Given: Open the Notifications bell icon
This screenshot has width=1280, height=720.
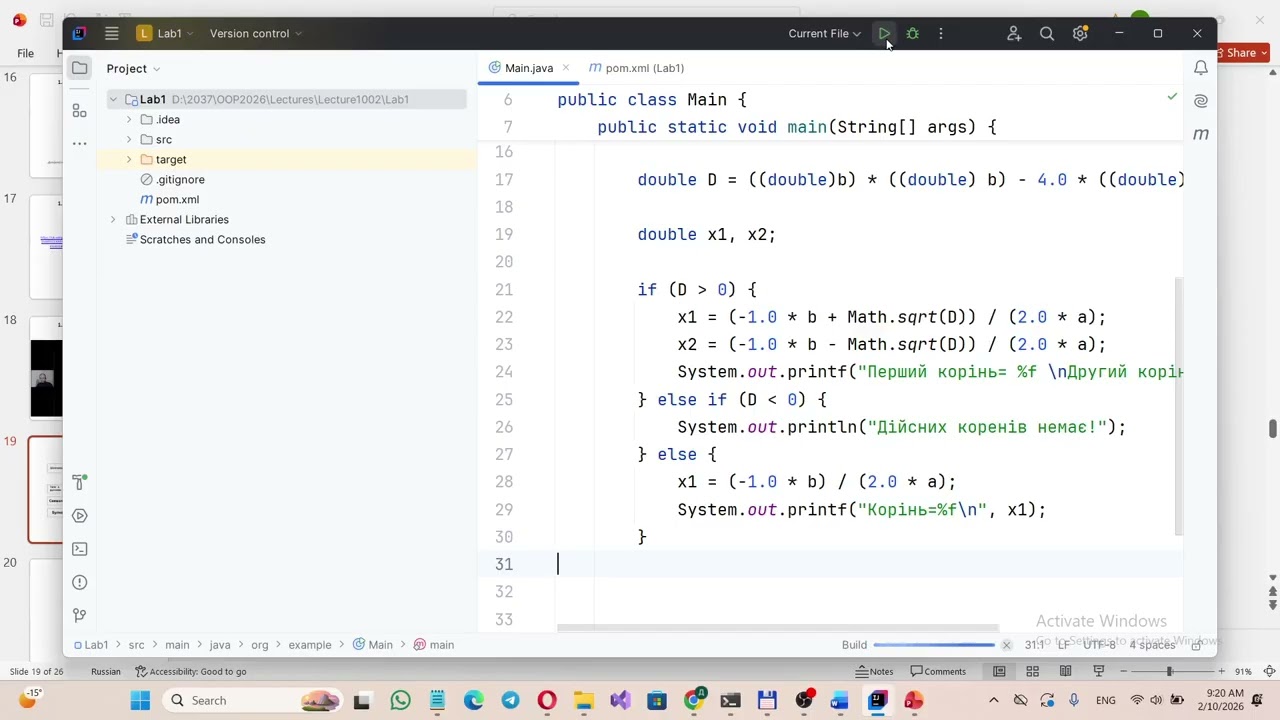Looking at the screenshot, I should click(x=1201, y=68).
